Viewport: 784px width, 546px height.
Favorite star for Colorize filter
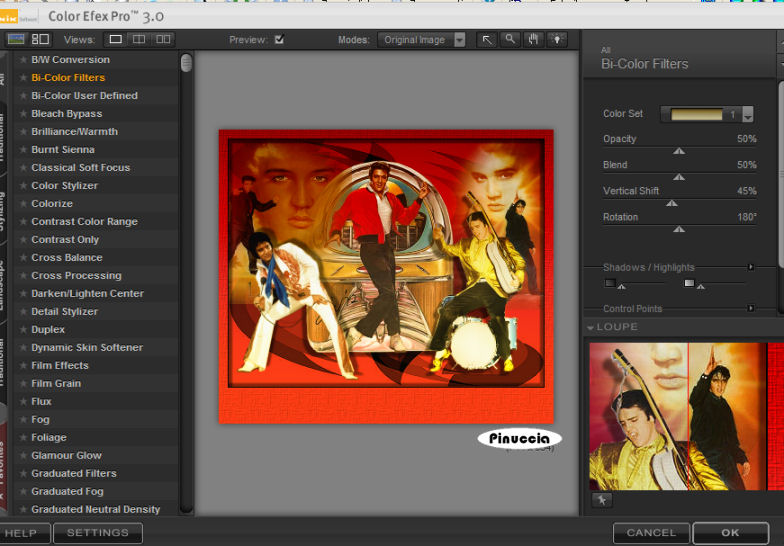pyautogui.click(x=23, y=204)
